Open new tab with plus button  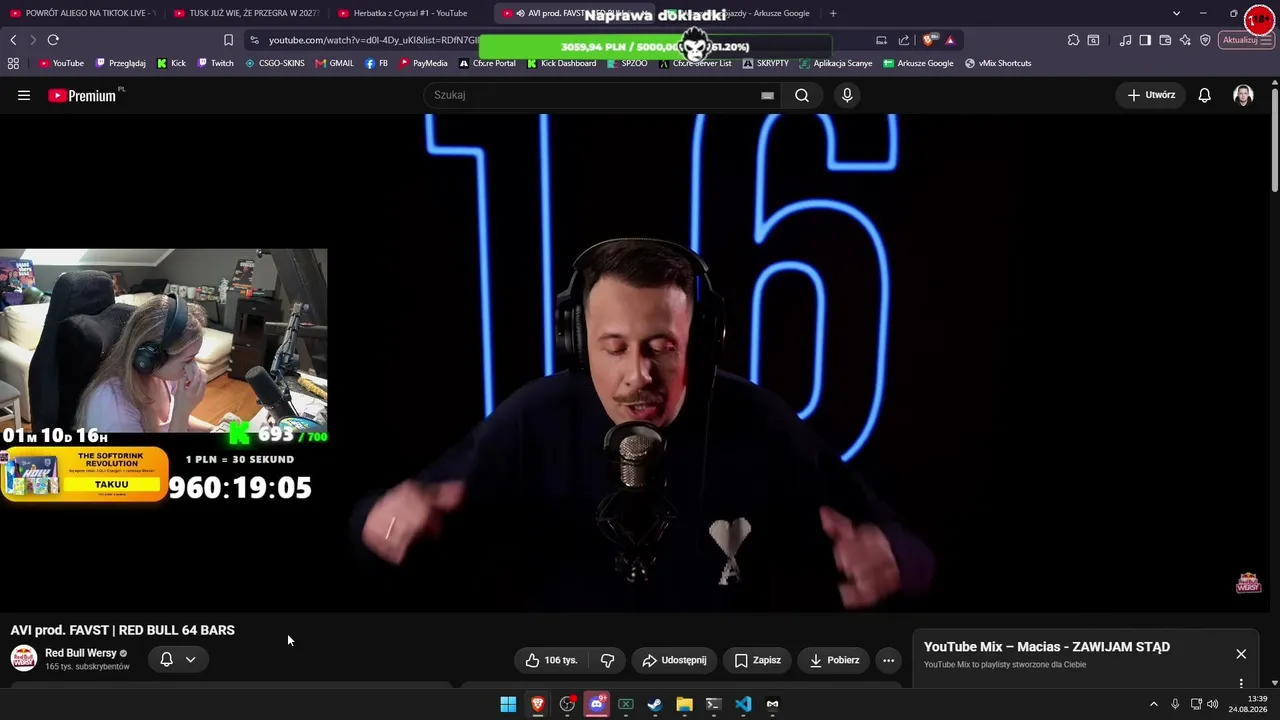[833, 13]
